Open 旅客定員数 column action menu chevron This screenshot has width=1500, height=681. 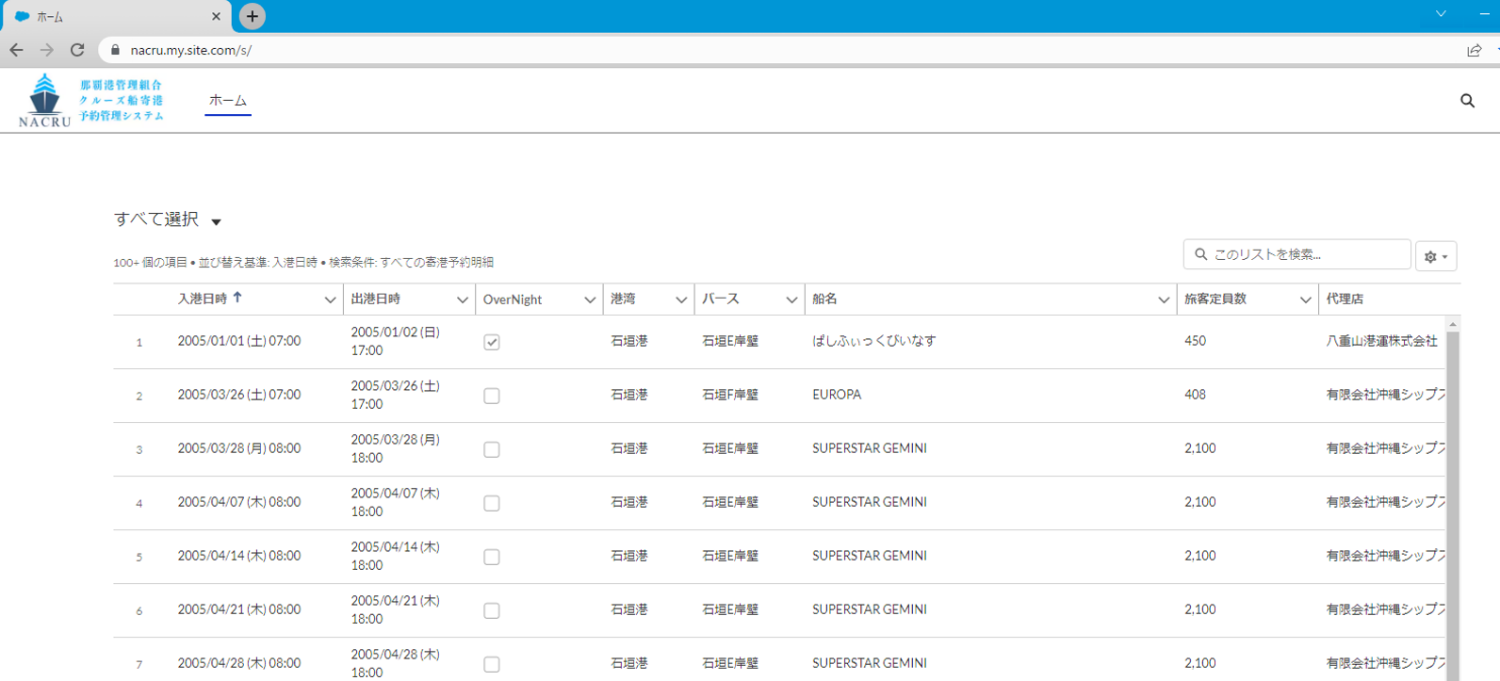(x=1306, y=299)
